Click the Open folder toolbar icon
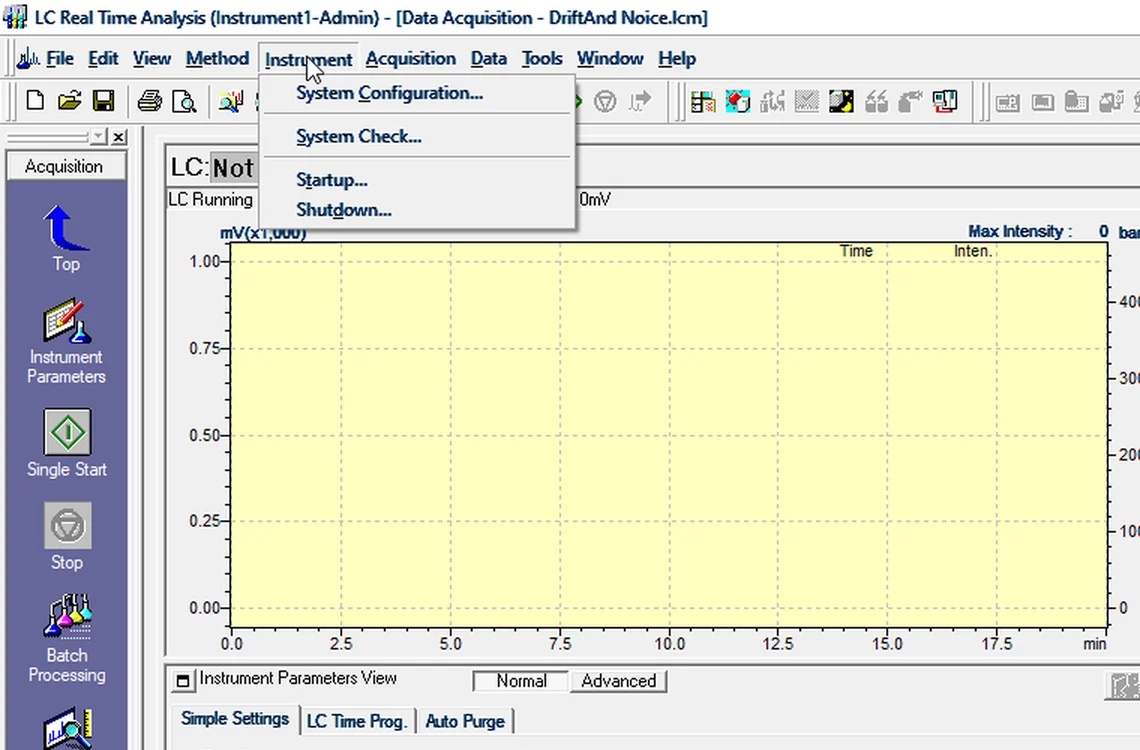 coord(69,101)
